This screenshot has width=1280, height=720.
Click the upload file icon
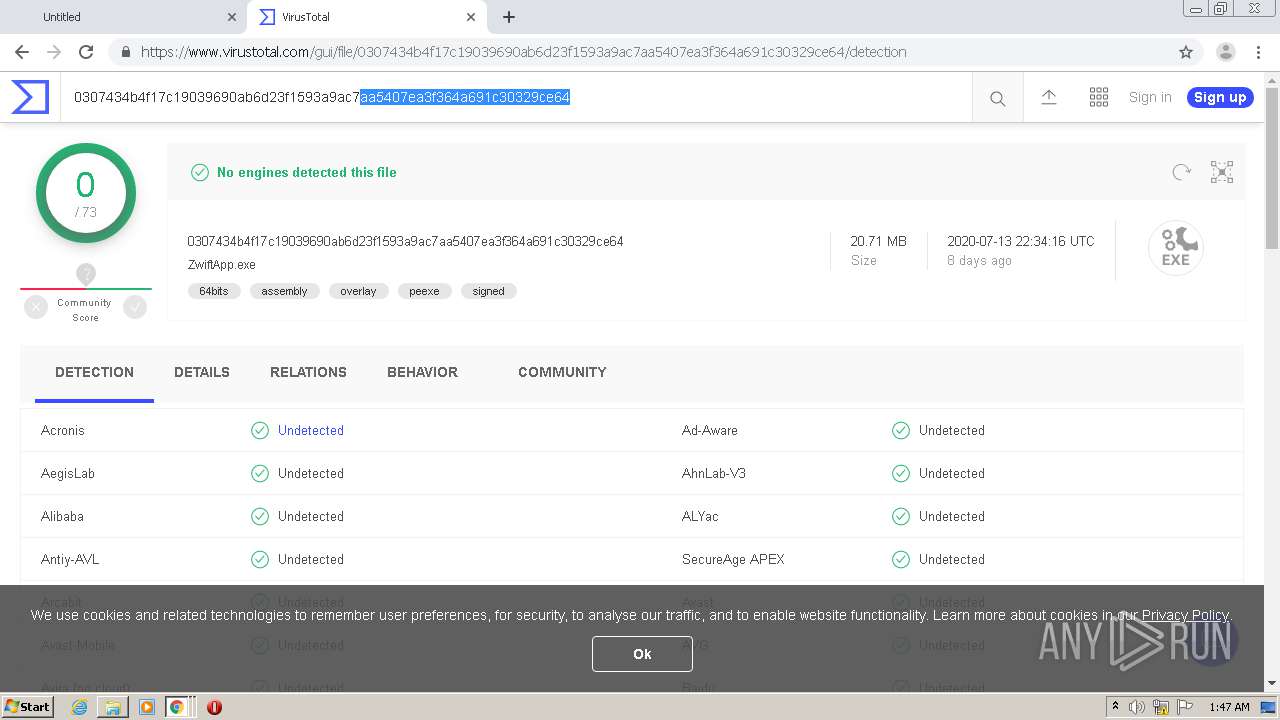pos(1048,97)
